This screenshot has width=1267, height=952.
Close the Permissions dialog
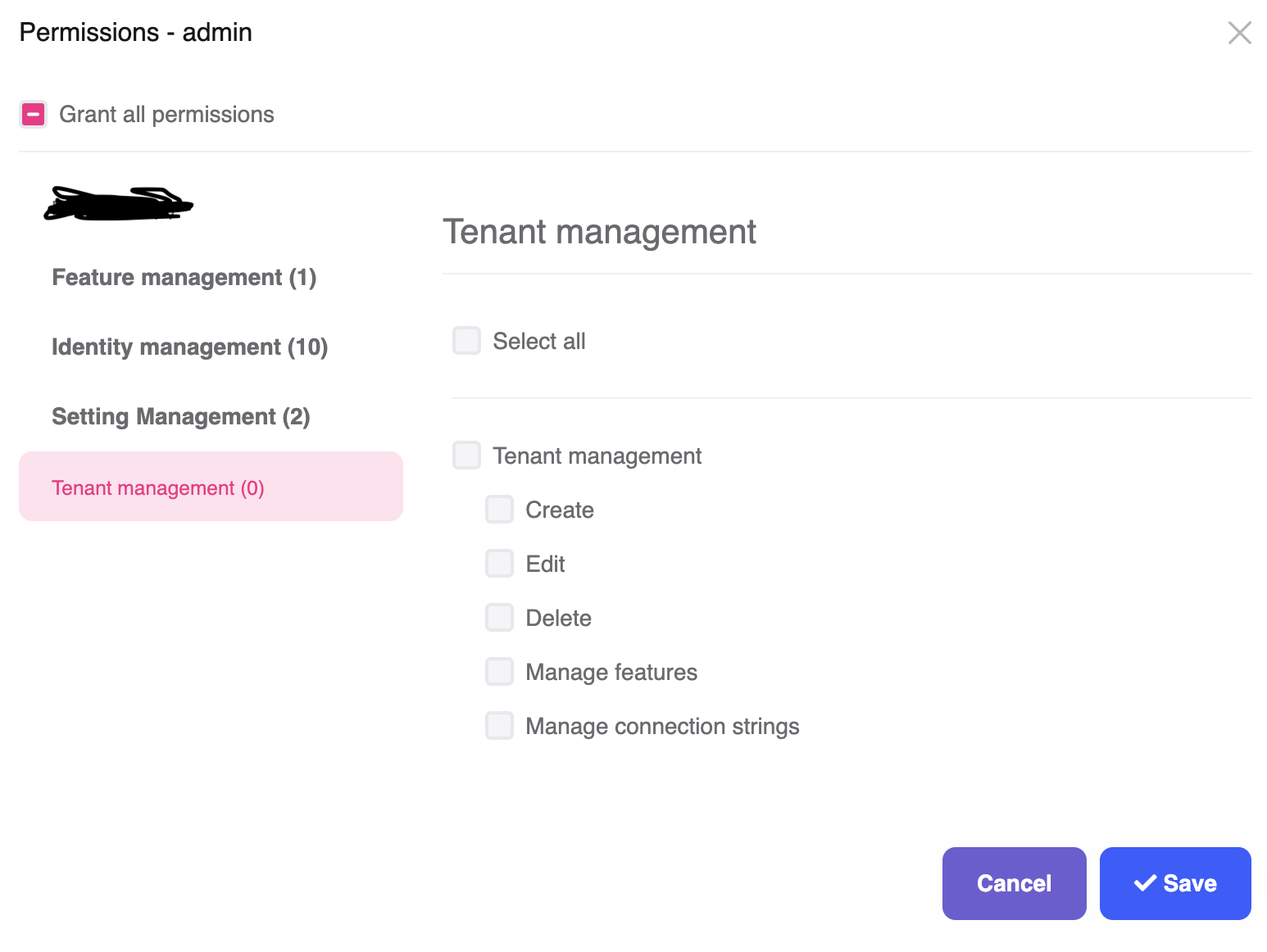click(1239, 32)
